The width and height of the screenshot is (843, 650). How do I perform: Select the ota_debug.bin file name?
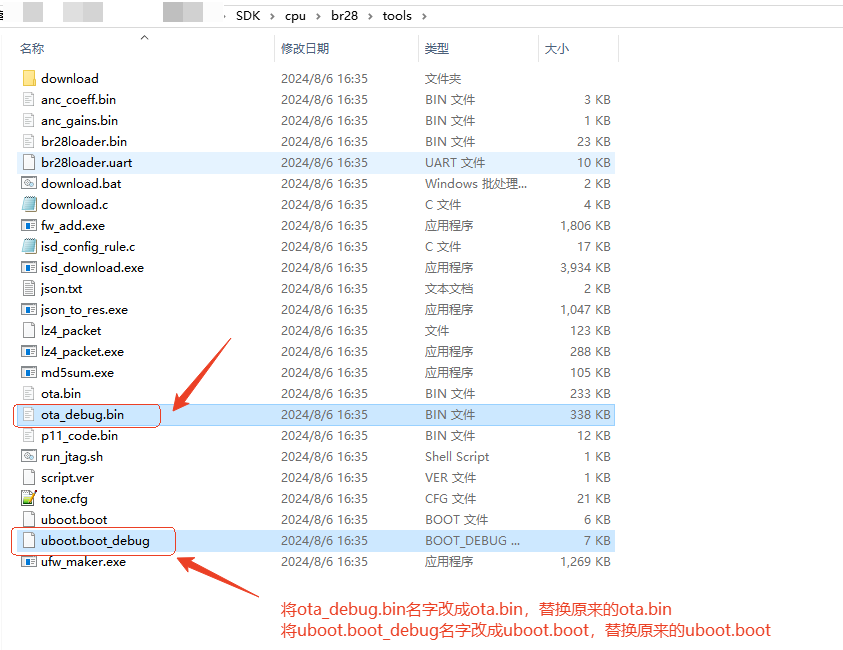coord(82,415)
